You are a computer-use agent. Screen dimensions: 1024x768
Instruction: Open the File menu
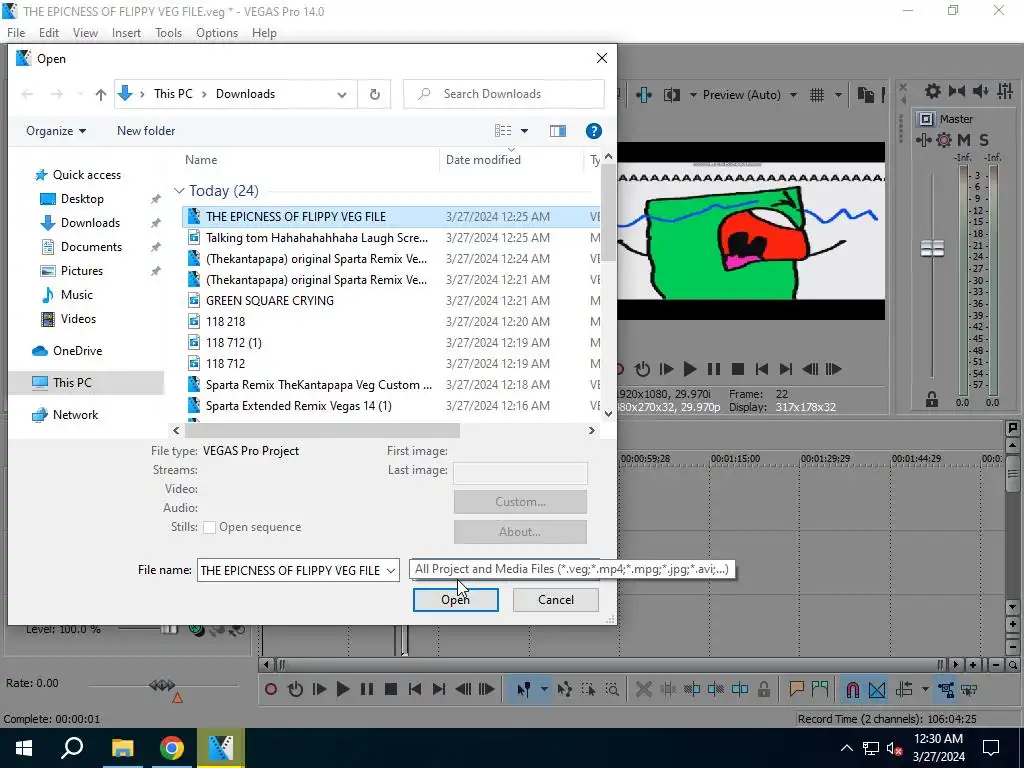click(x=16, y=33)
